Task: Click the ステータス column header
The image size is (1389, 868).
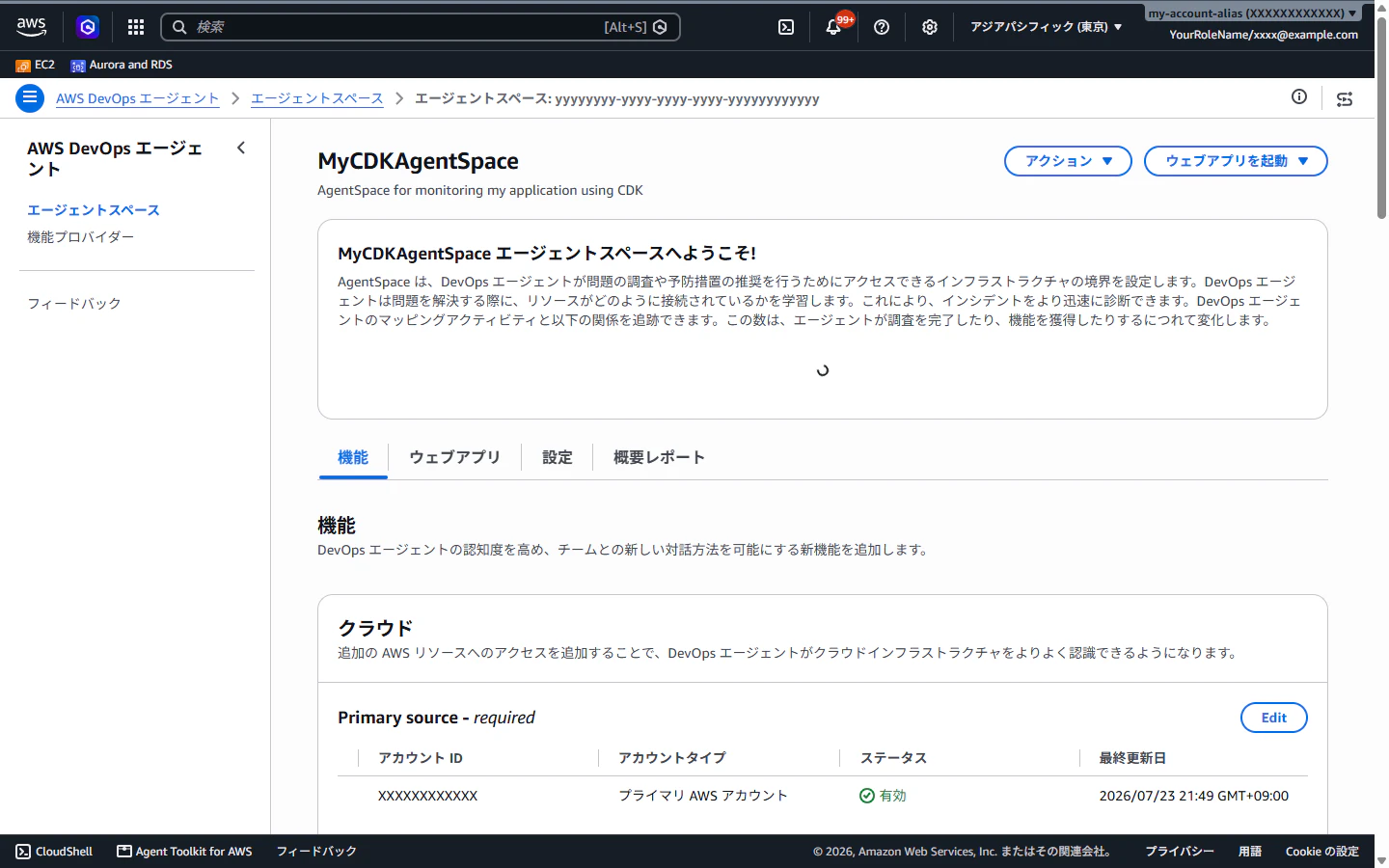Action: (893, 758)
